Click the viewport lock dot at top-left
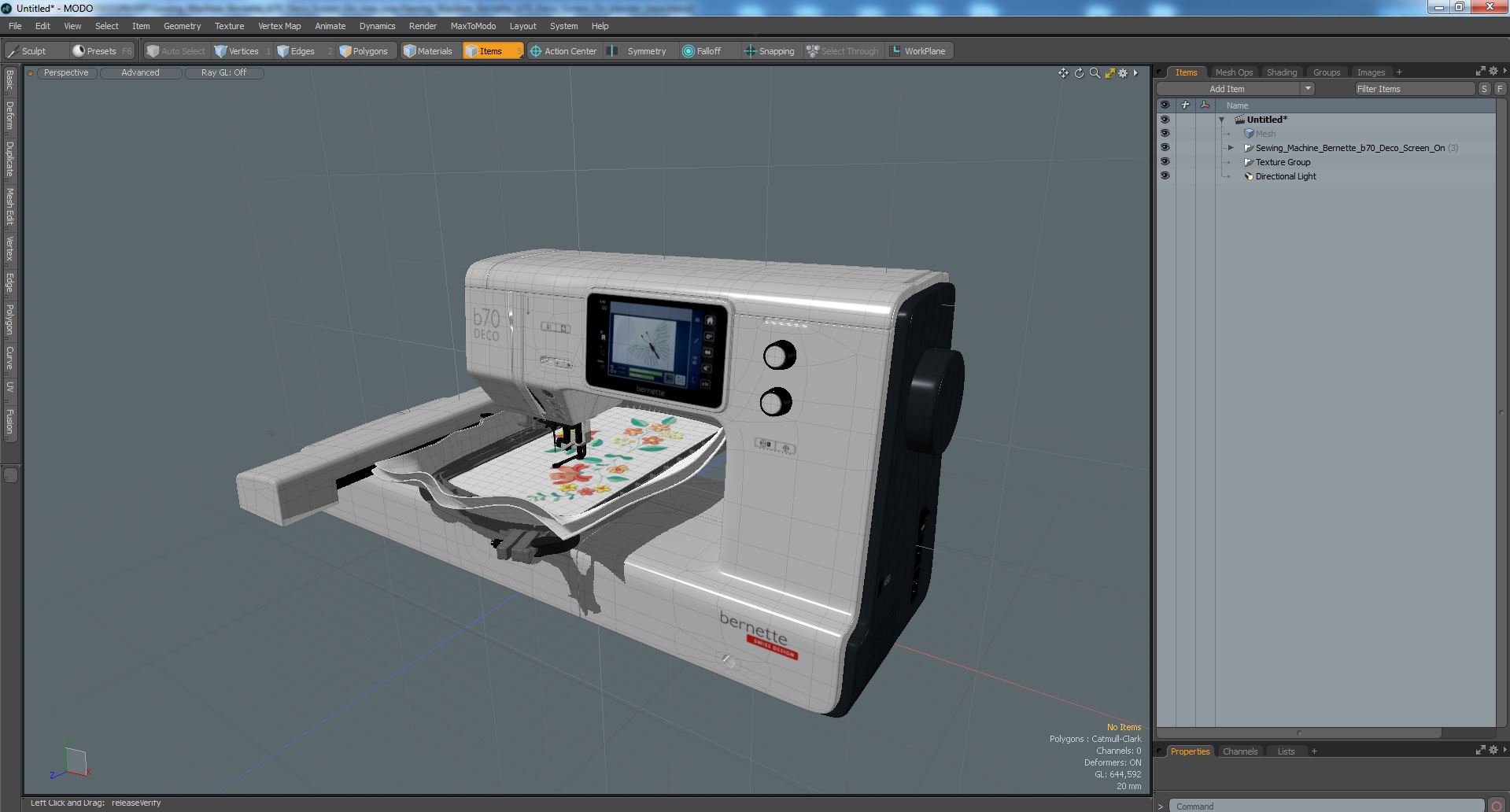Screen dimensions: 1510x812 [30, 73]
